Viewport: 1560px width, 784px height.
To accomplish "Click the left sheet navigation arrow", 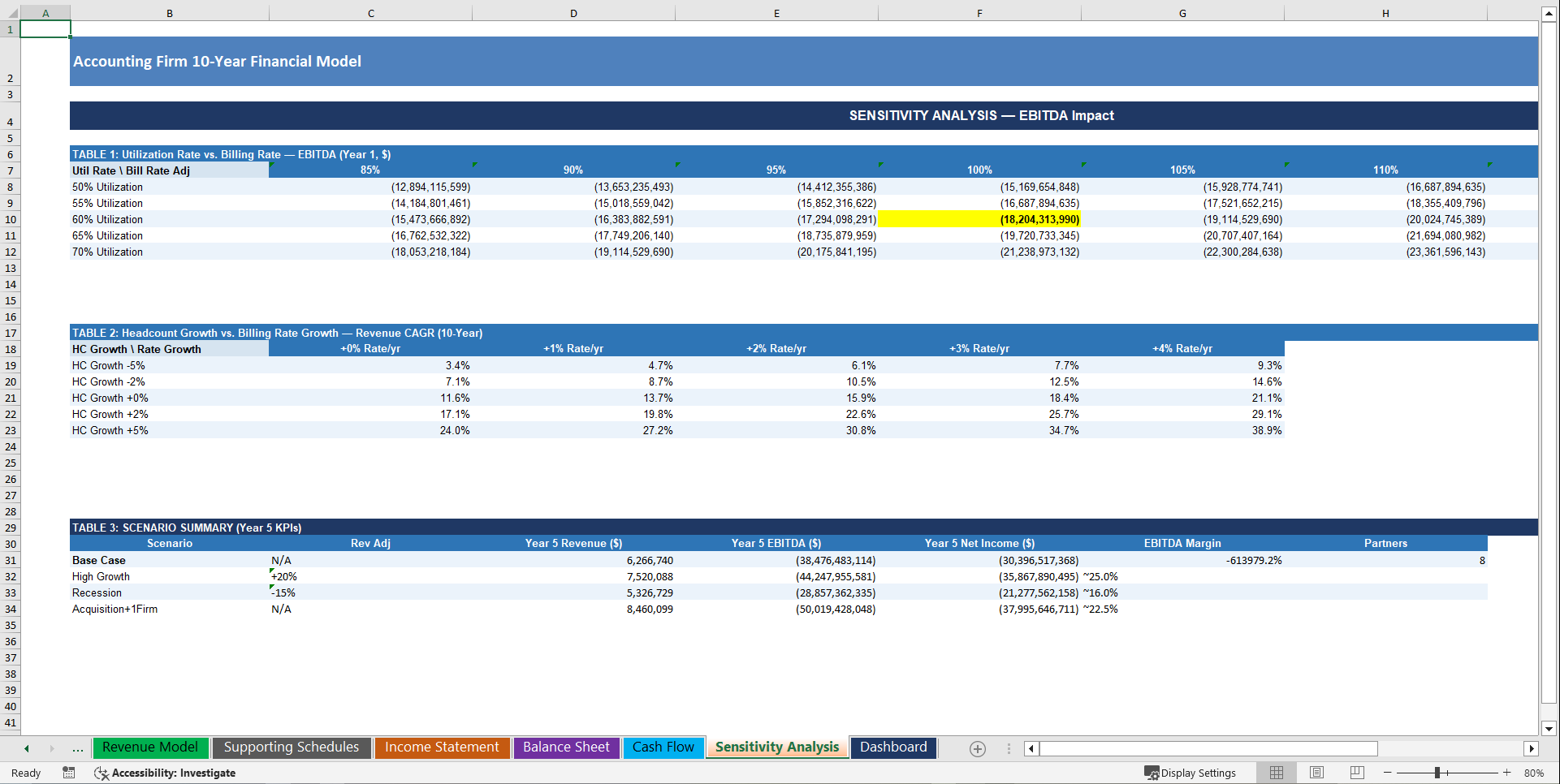I will pos(25,748).
